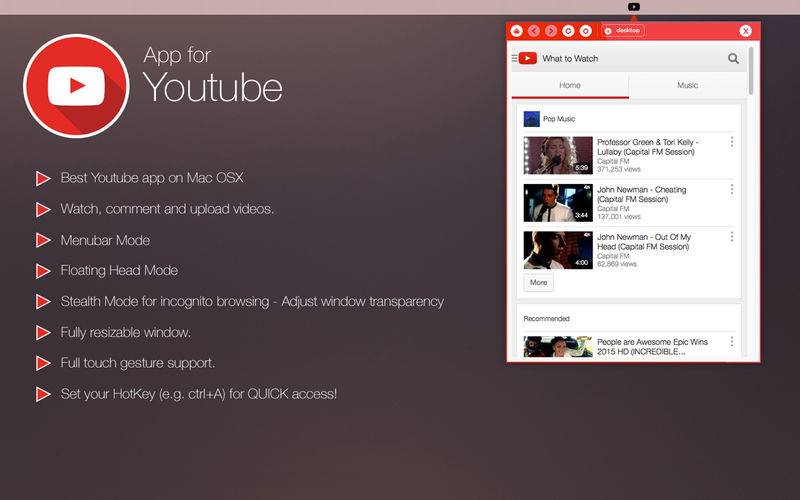Open the hamburger menu beside YouTube logo
The height and width of the screenshot is (500, 800).
[514, 59]
